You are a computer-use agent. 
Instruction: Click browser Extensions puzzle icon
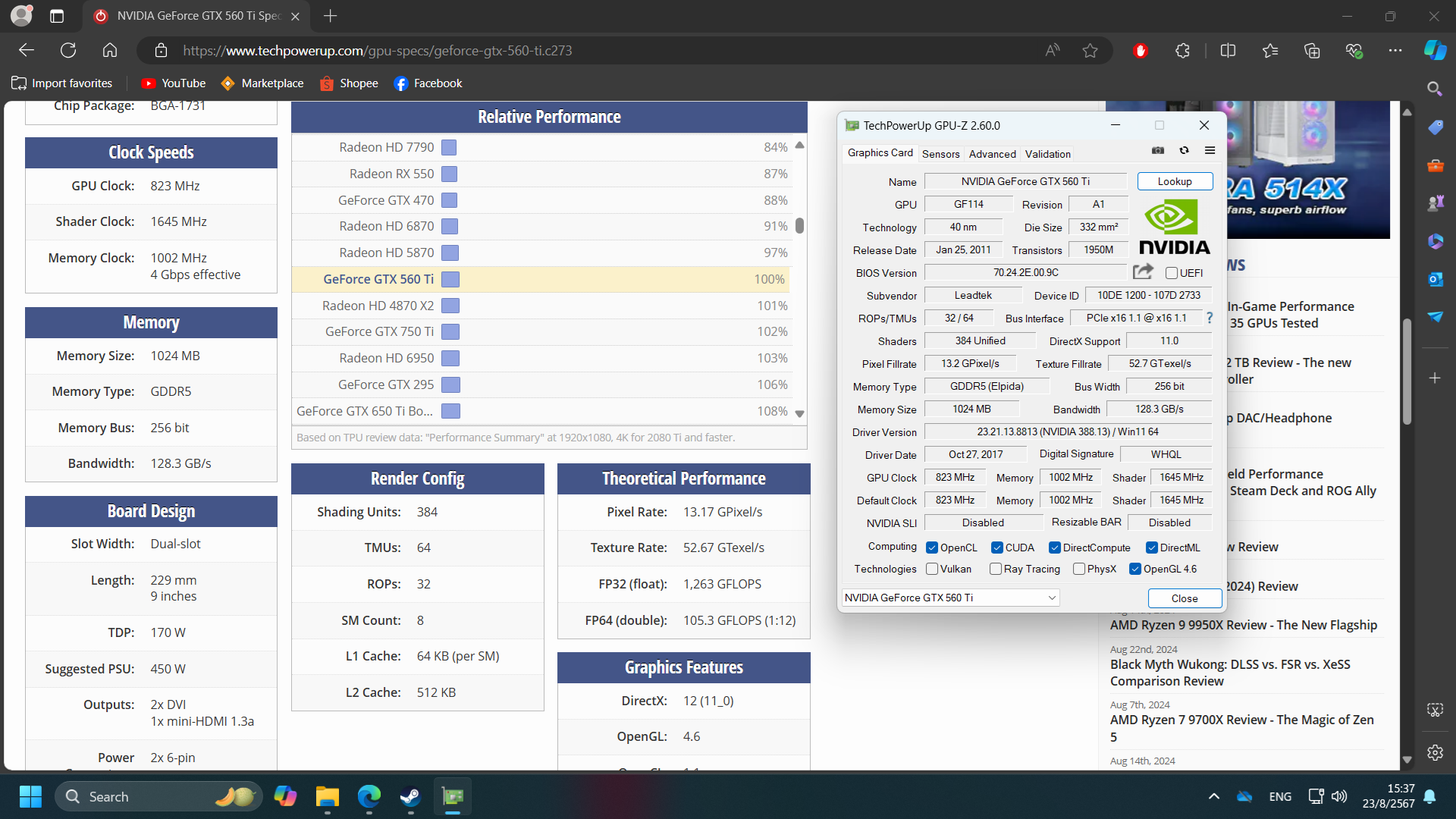point(1182,51)
